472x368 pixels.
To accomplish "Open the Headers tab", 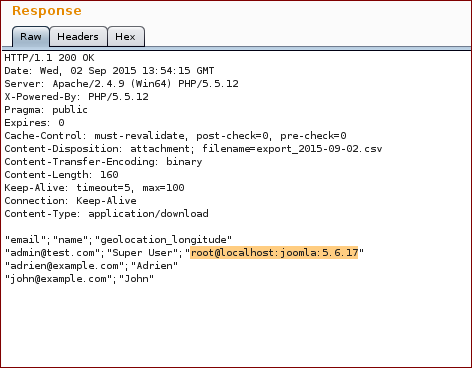I will [78, 36].
